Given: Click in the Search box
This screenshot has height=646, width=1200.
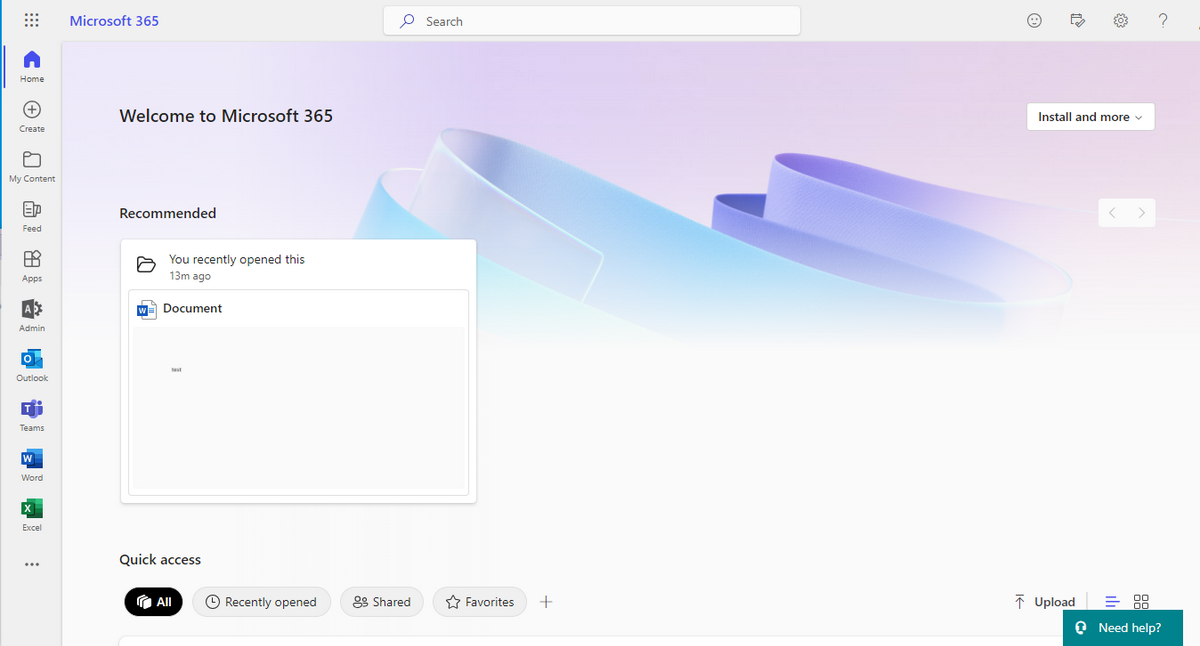Looking at the screenshot, I should [592, 21].
